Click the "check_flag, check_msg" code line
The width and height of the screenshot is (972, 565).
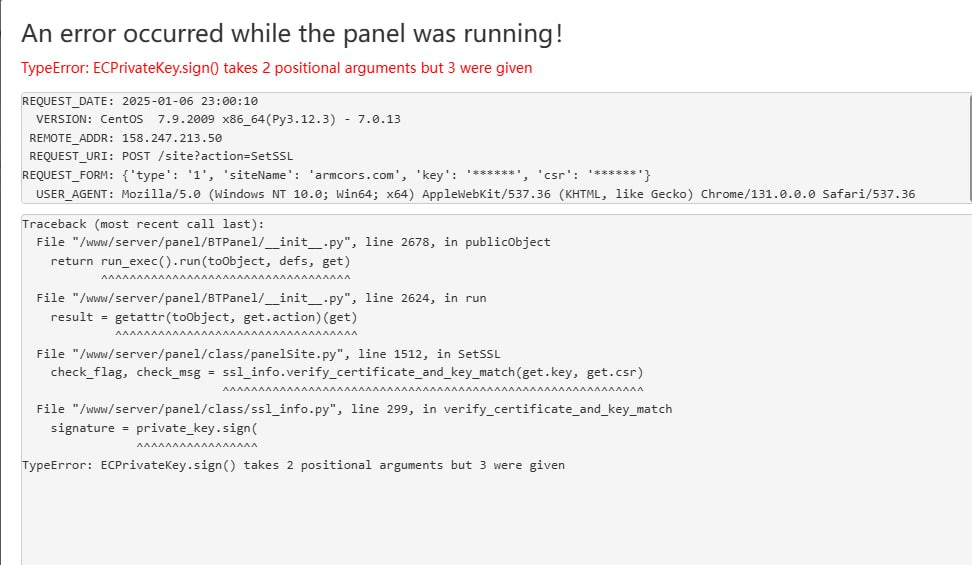pyautogui.click(x=347, y=372)
